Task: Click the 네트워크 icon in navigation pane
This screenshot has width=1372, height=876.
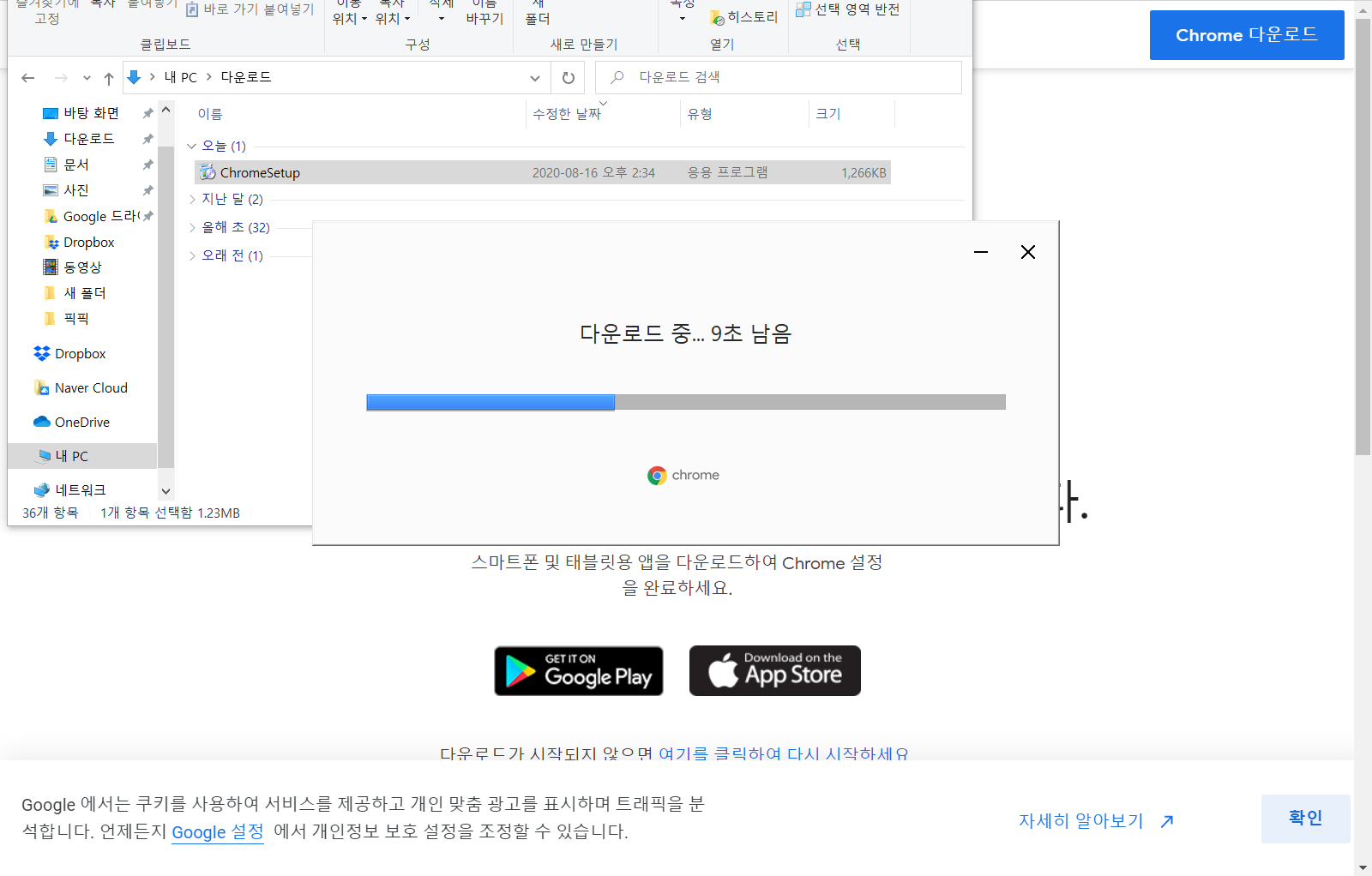Action: click(x=41, y=490)
